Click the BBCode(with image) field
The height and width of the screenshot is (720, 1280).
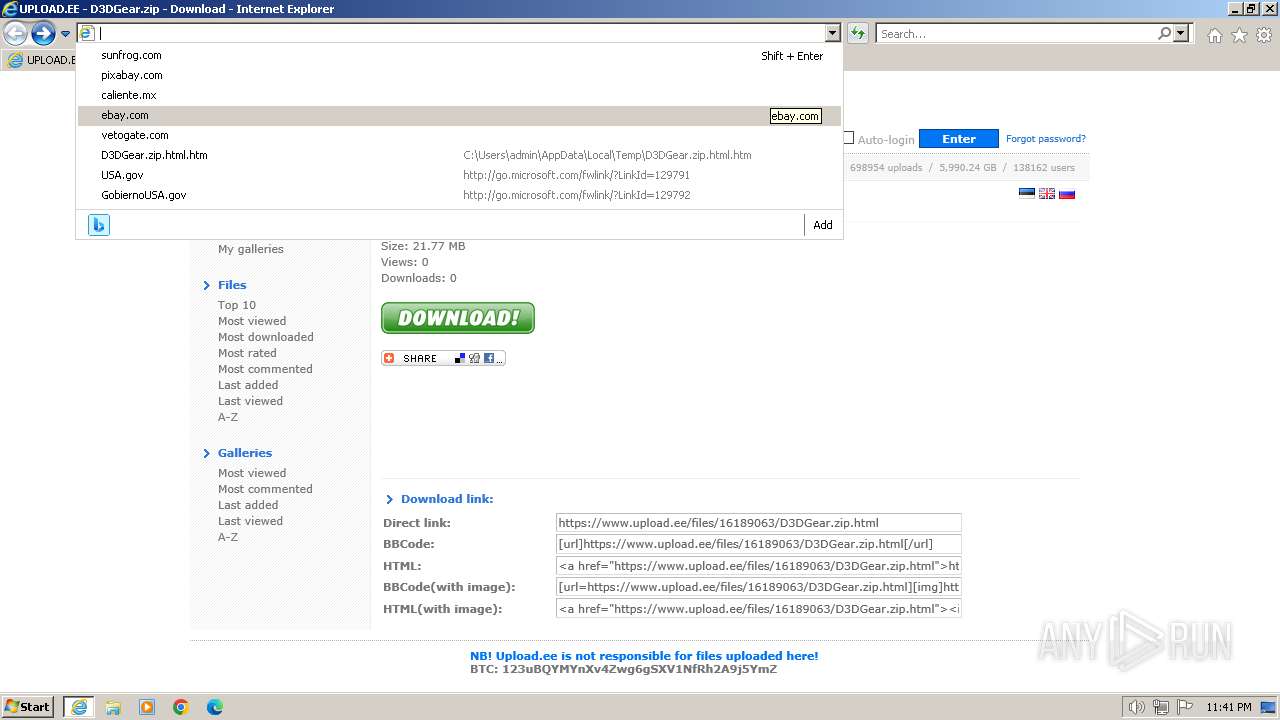(758, 587)
